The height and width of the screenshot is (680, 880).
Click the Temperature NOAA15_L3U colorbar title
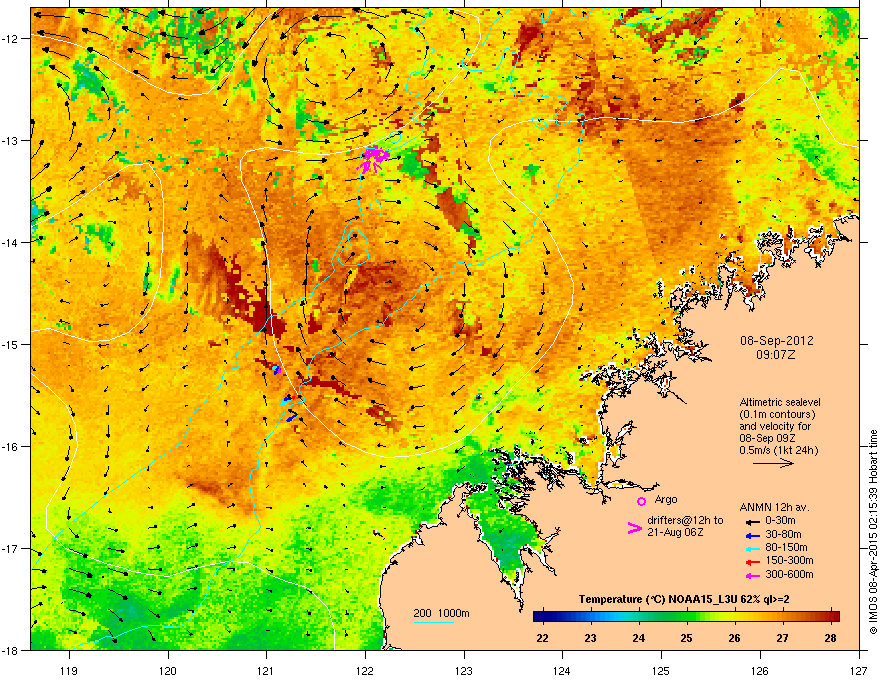click(x=684, y=599)
